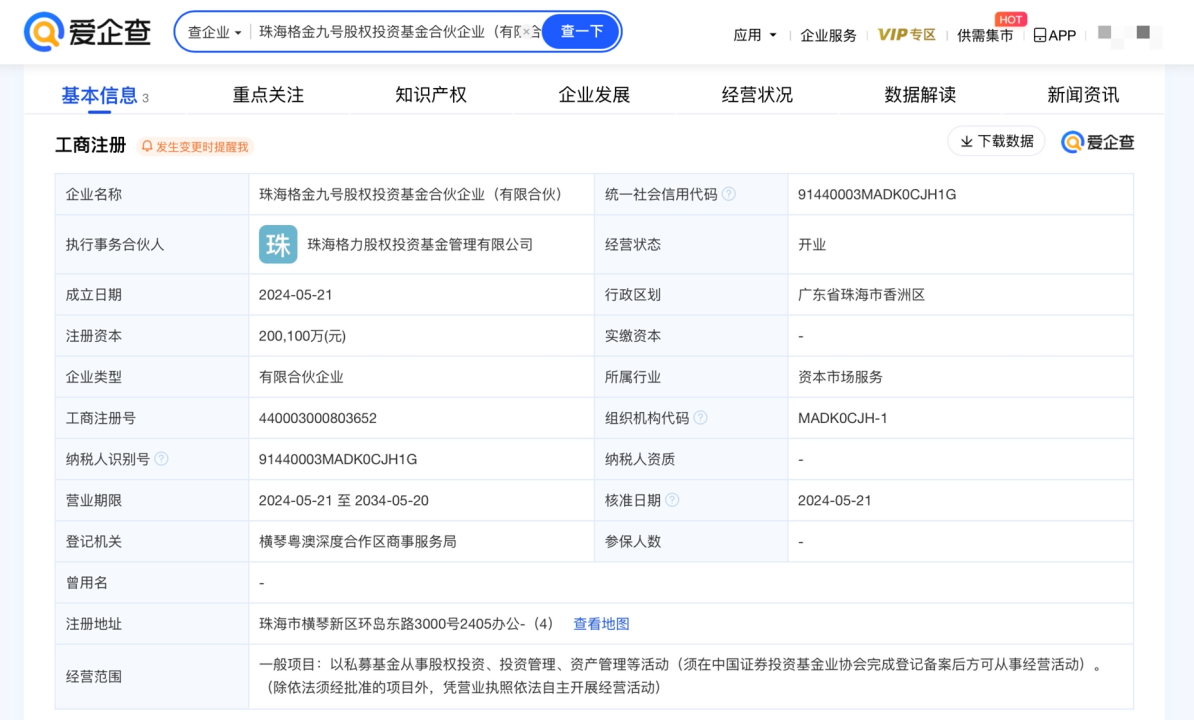Click the 珠 company avatar icon
Viewport: 1194px width, 720px height.
pyautogui.click(x=278, y=244)
